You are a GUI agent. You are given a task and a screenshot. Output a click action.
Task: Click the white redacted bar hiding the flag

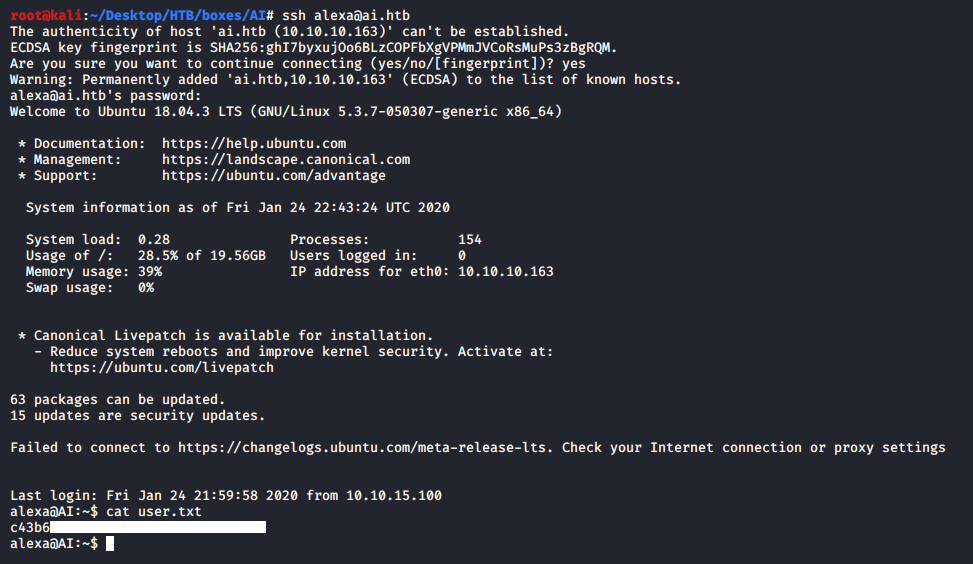point(158,528)
